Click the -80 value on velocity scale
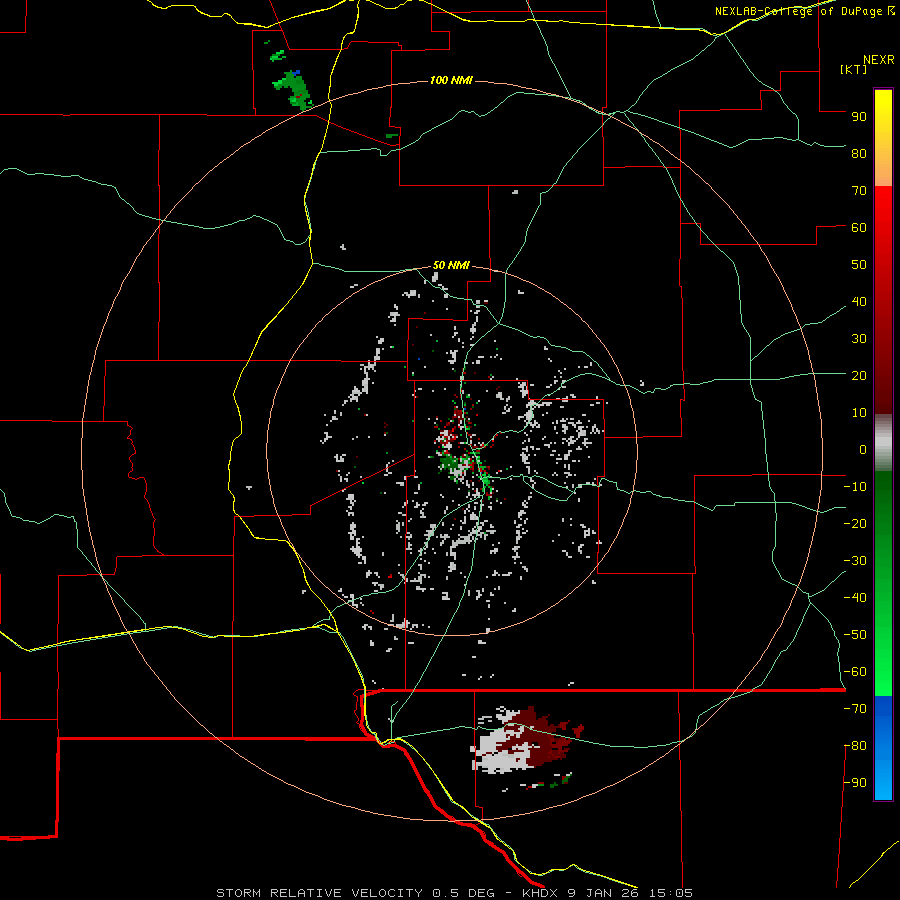Screen dimensions: 900x900 (x=855, y=746)
